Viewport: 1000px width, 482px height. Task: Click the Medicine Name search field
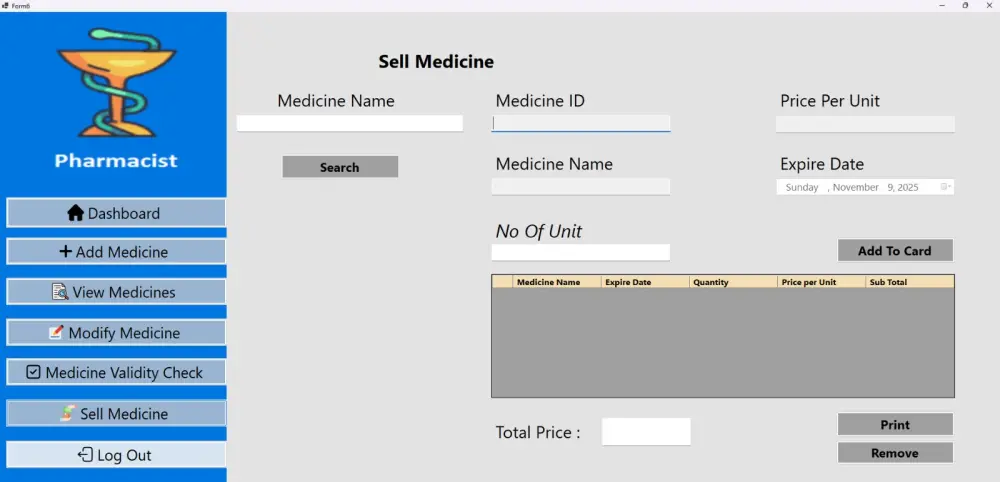(x=350, y=123)
